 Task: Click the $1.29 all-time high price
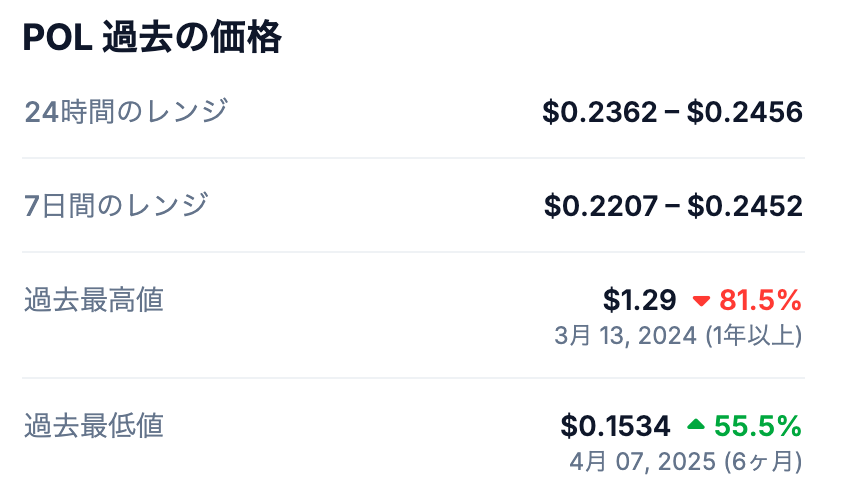(639, 299)
